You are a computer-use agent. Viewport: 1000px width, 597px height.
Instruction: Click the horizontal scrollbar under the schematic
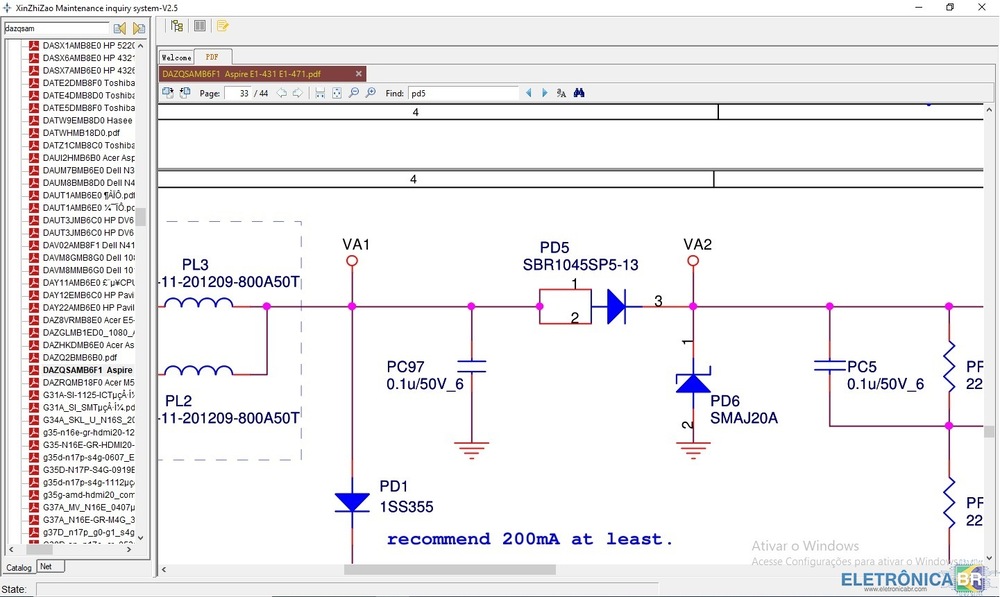coord(450,570)
